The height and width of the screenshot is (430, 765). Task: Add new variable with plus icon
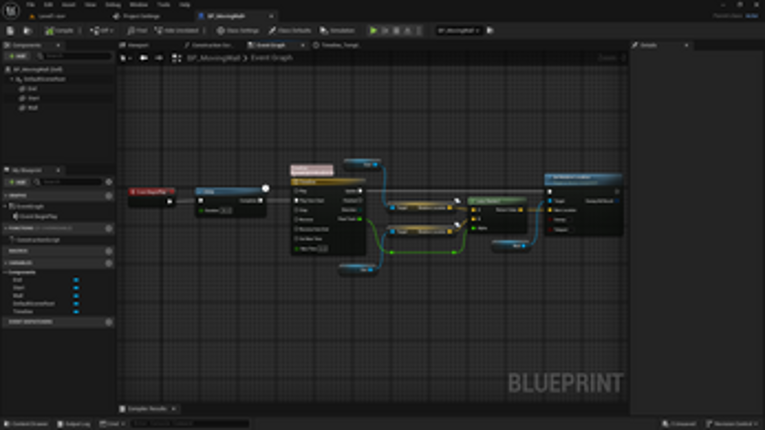(x=109, y=263)
